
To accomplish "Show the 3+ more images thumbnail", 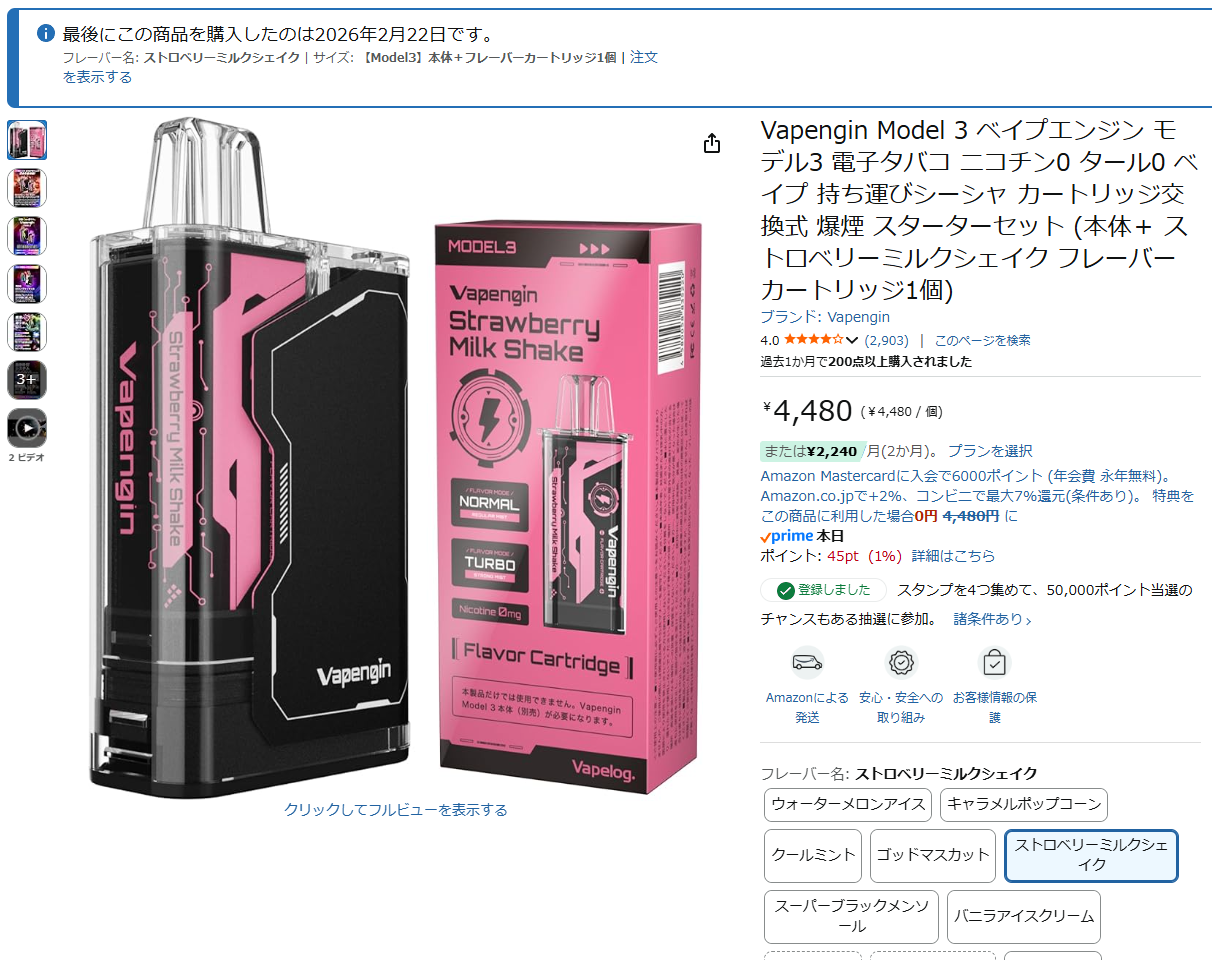I will point(27,380).
